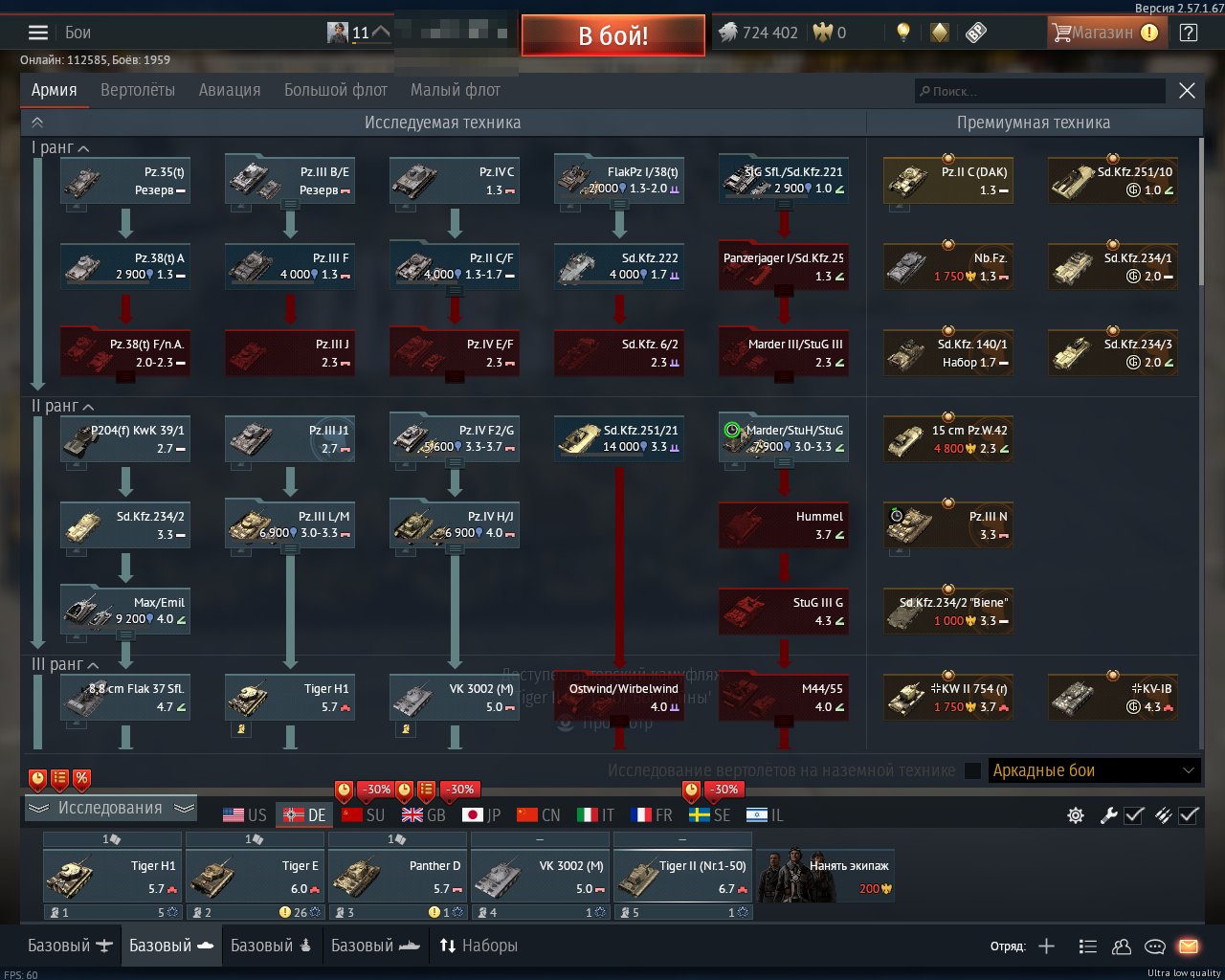The image size is (1225, 980).
Task: Click the -30% discount badge above SE
Action: point(723,791)
